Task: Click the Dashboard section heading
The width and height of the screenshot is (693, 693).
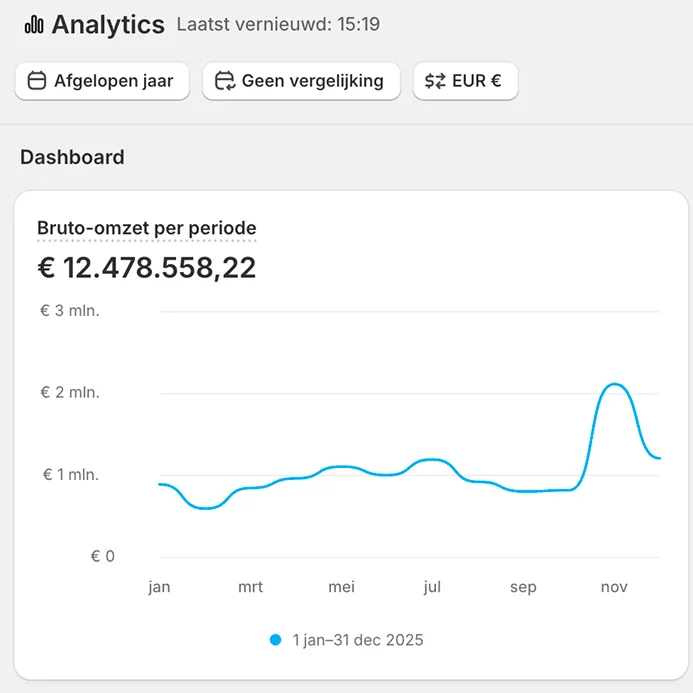Action: 72,157
